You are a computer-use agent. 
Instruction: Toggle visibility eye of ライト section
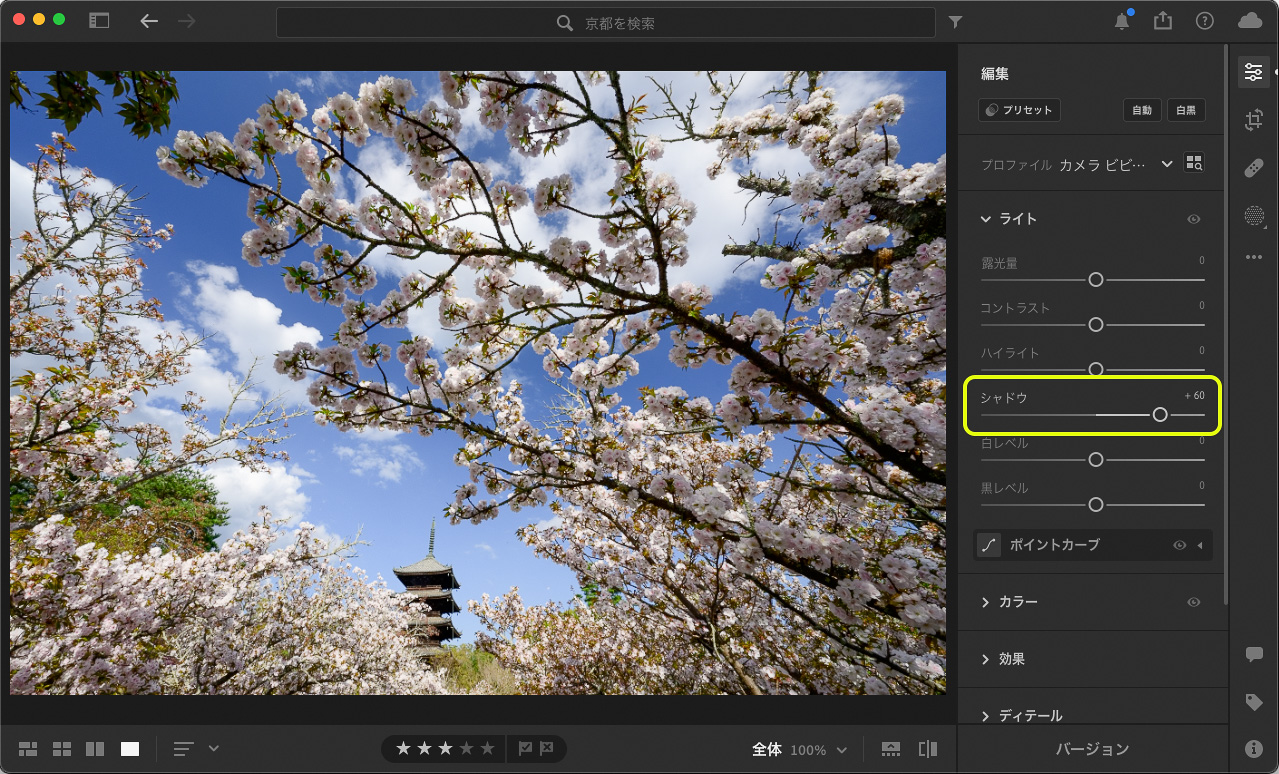pyautogui.click(x=1193, y=219)
